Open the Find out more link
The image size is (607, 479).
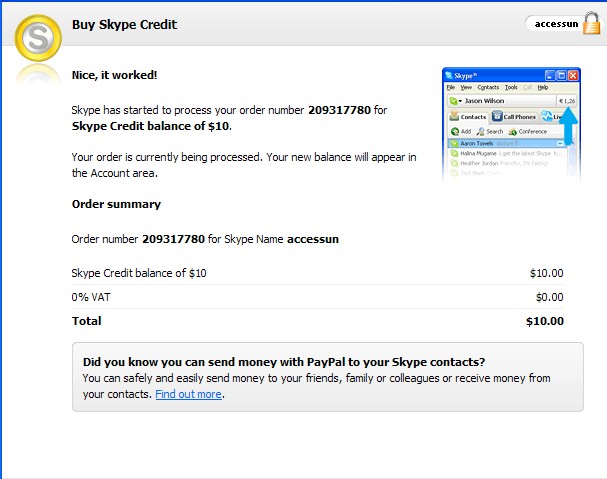189,394
